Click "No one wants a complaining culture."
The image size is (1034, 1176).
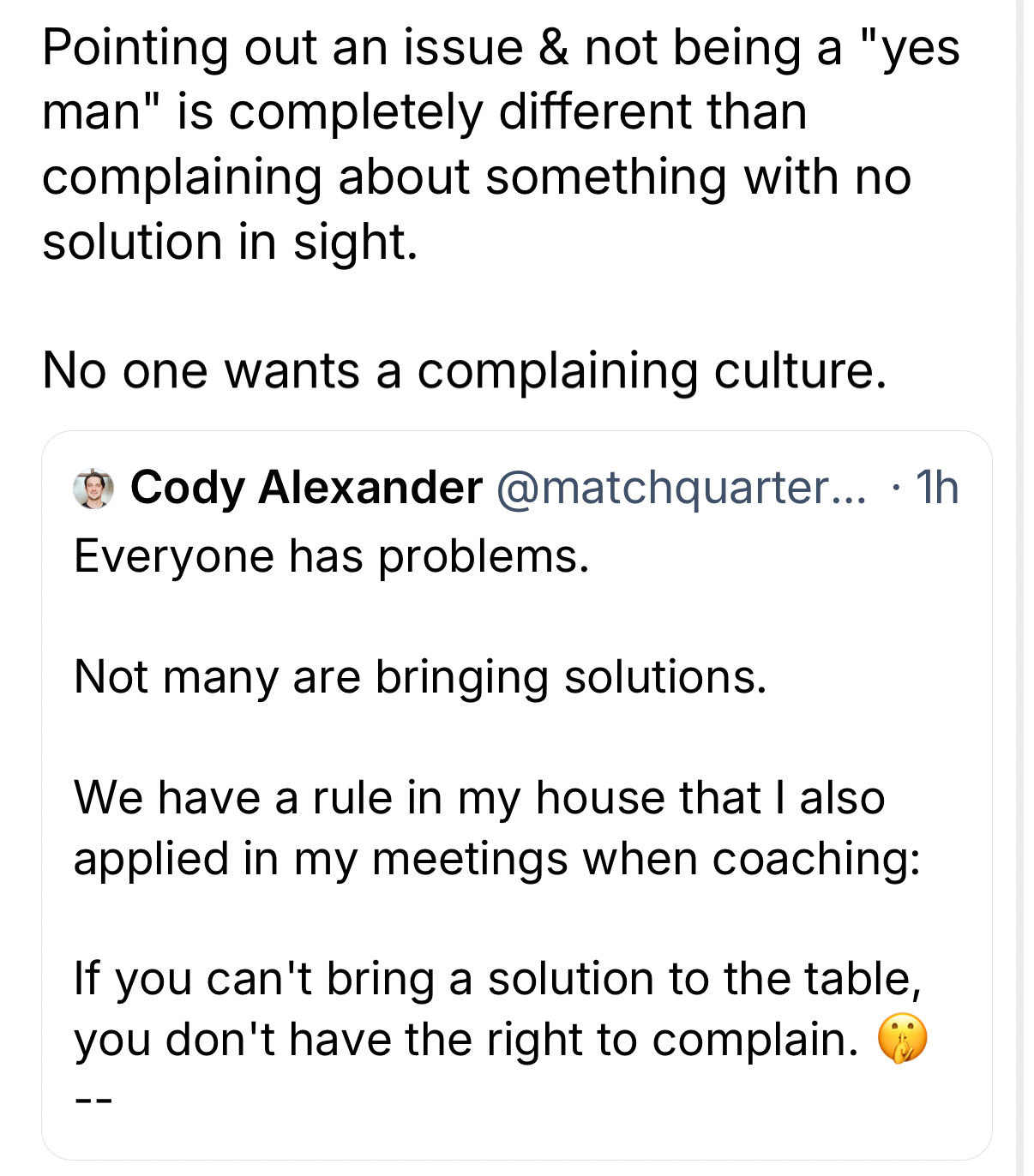[464, 371]
